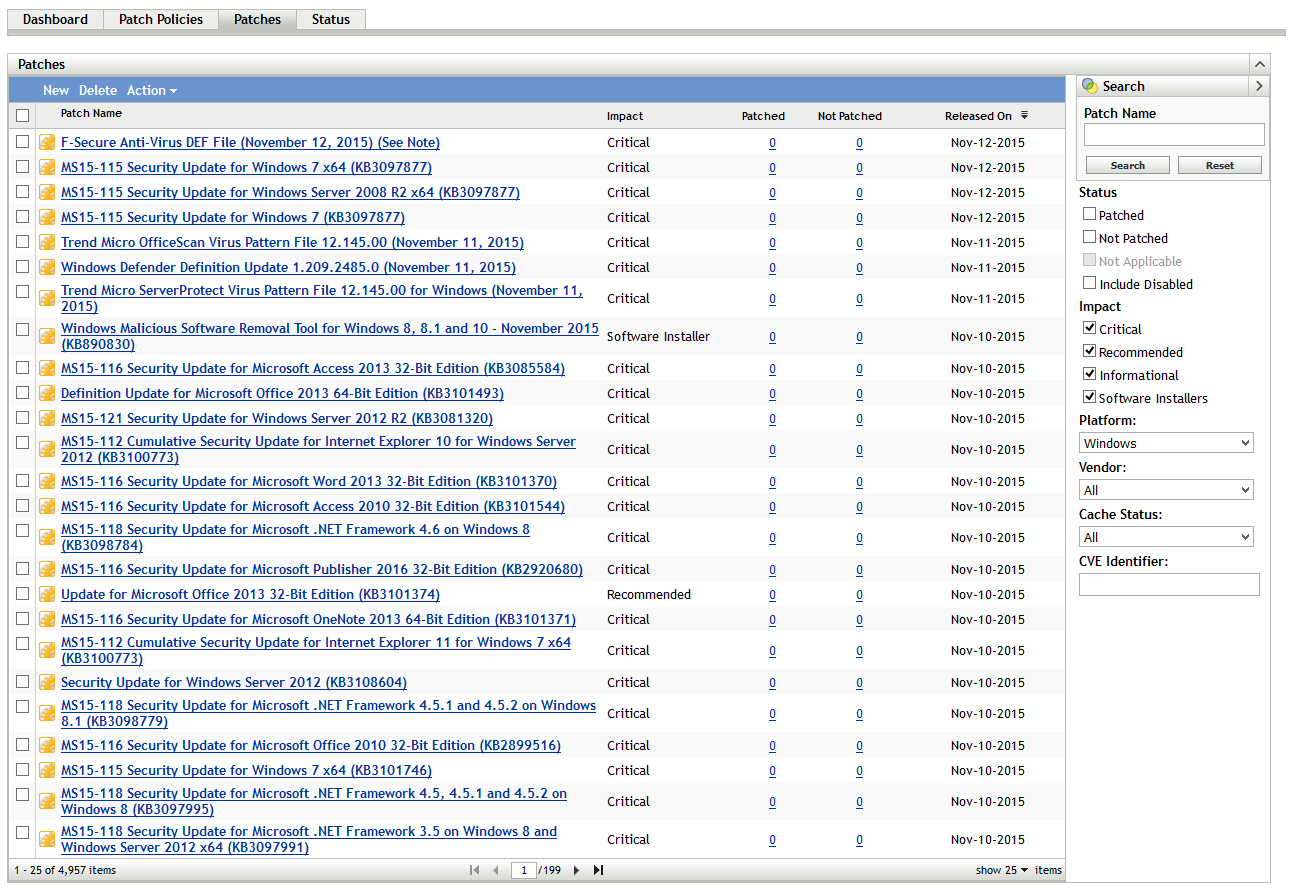Screen dimensions: 1293x893
Task: Click patch icon for Definition Update for Office 2013 64-Bit
Action: coord(47,394)
